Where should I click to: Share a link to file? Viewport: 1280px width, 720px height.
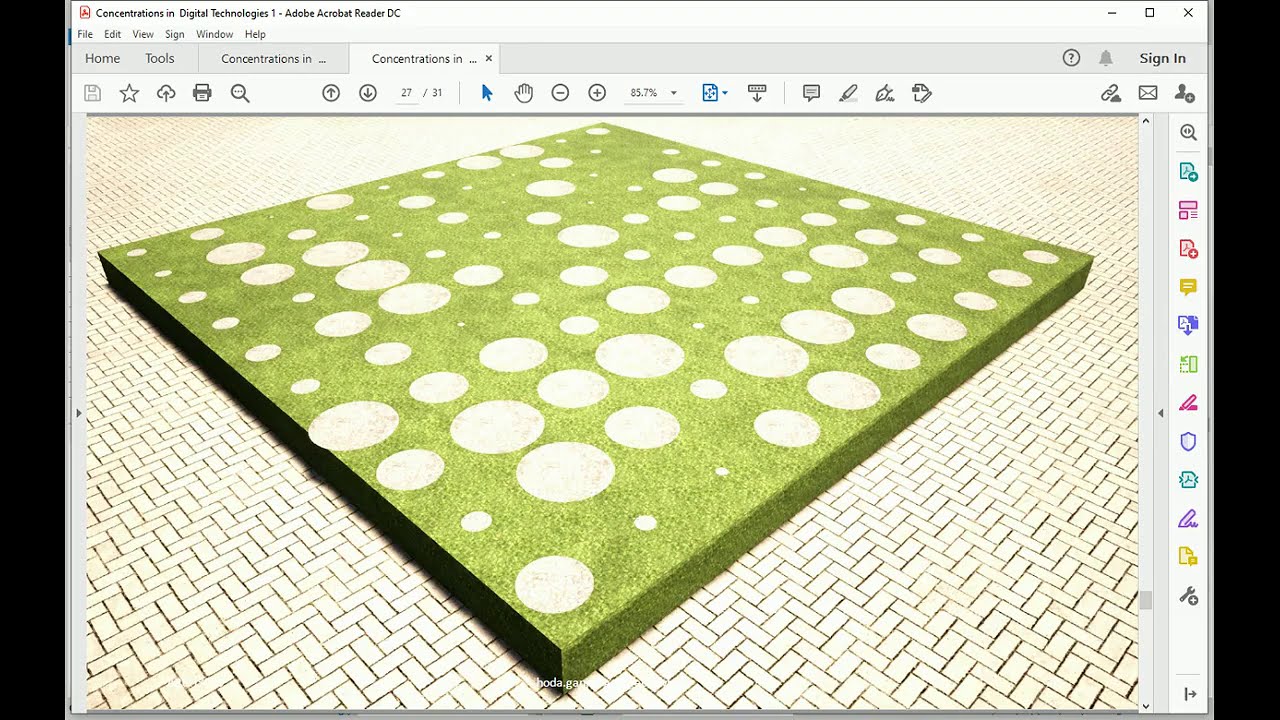pos(1110,93)
